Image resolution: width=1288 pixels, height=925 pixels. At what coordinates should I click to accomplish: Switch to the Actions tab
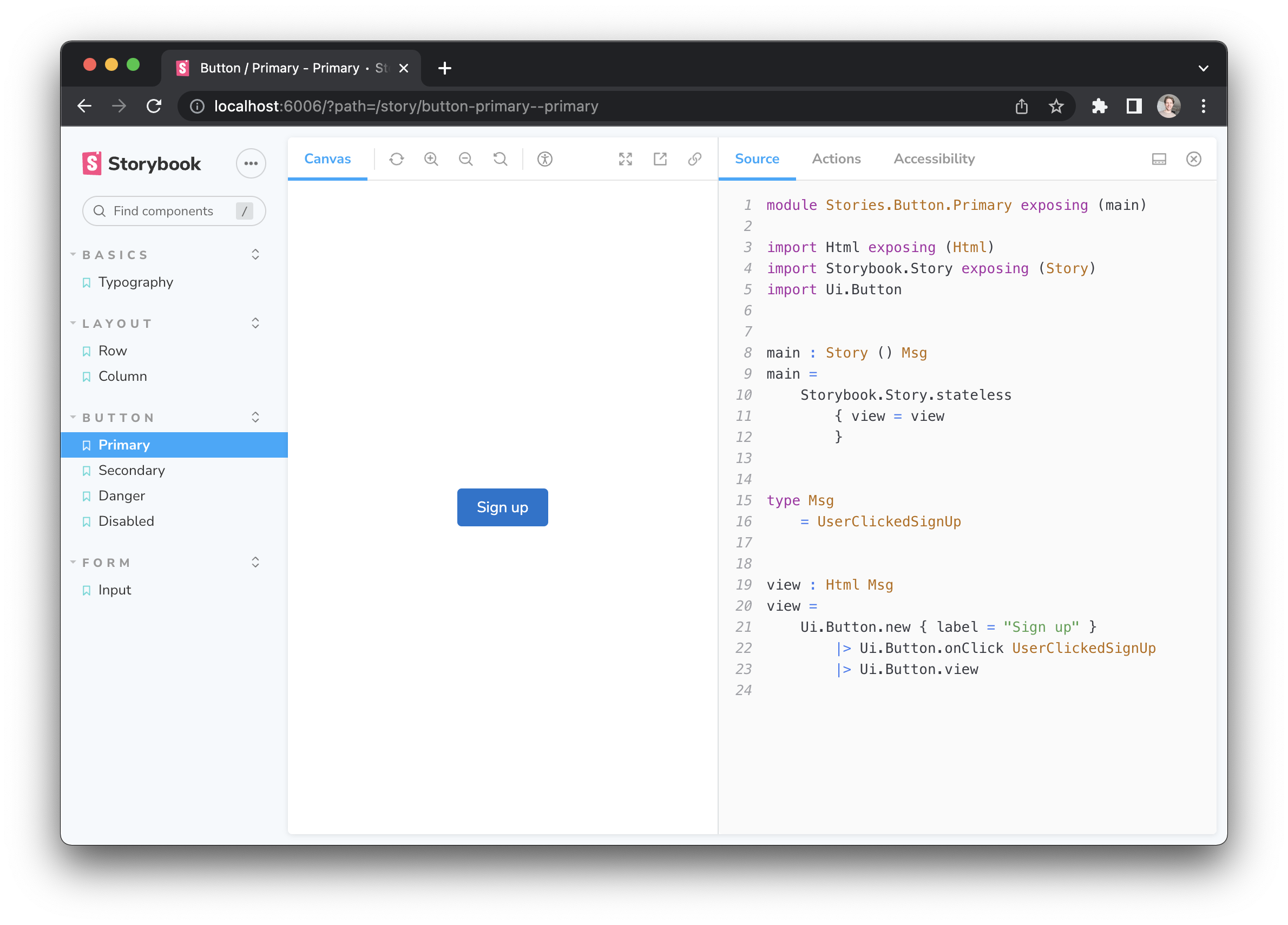[x=836, y=159]
